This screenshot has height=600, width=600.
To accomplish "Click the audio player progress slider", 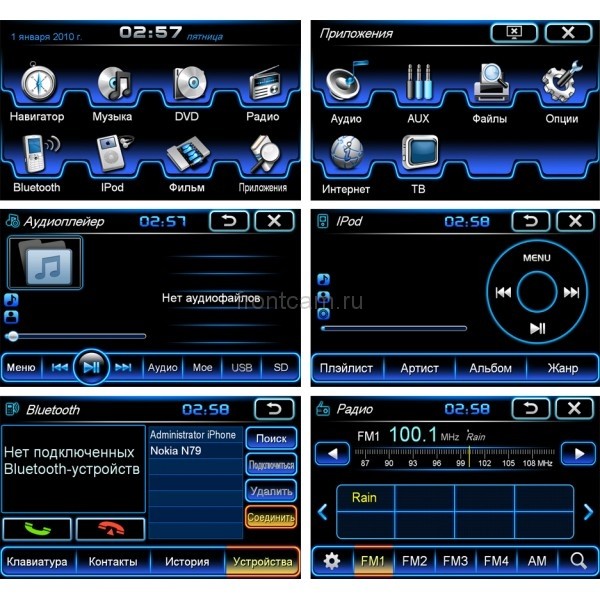I will [x=78, y=336].
